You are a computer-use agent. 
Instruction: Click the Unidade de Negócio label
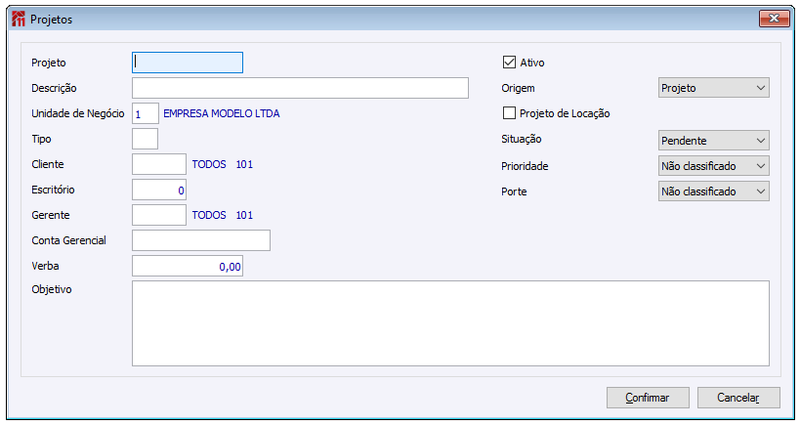[78, 113]
